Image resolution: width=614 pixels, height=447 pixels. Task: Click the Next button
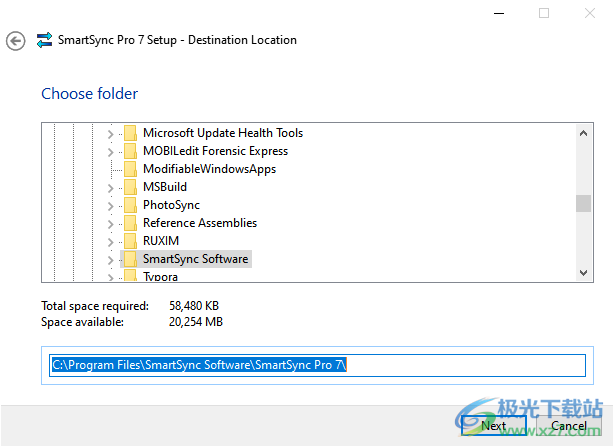[493, 425]
